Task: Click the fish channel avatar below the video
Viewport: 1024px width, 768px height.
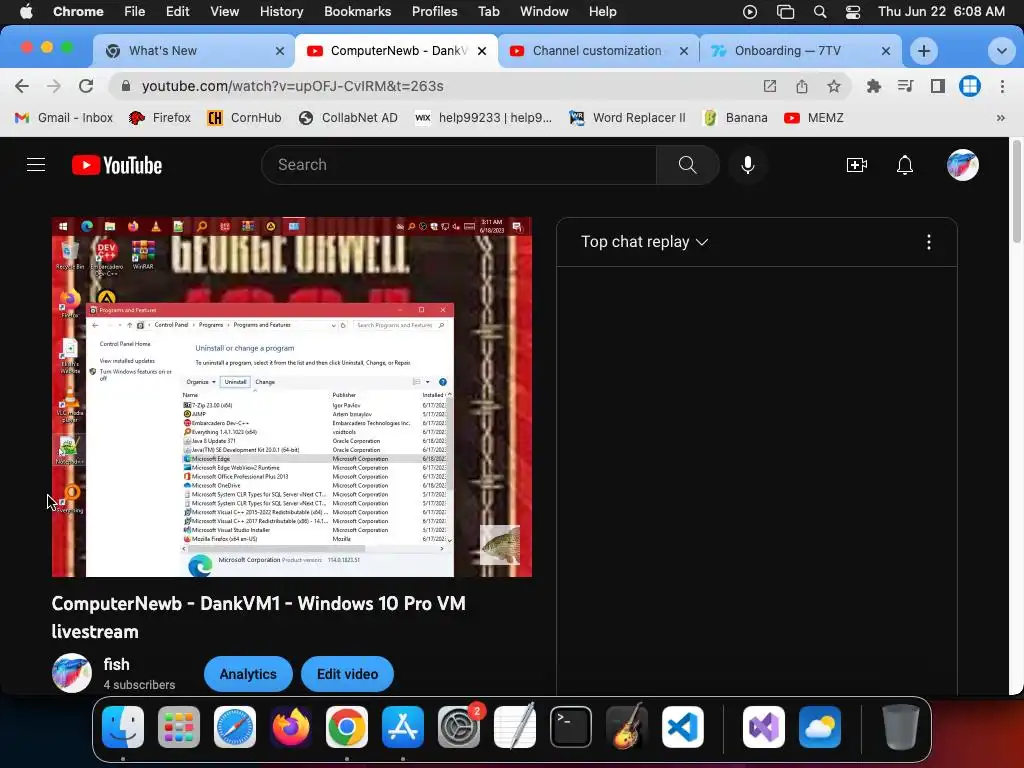Action: pyautogui.click(x=72, y=673)
